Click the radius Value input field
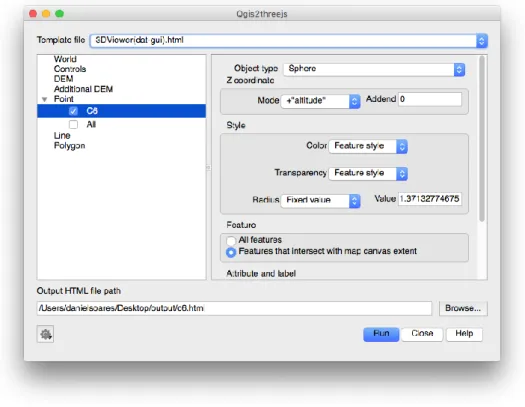Viewport: 525px width, 407px height. click(x=430, y=199)
